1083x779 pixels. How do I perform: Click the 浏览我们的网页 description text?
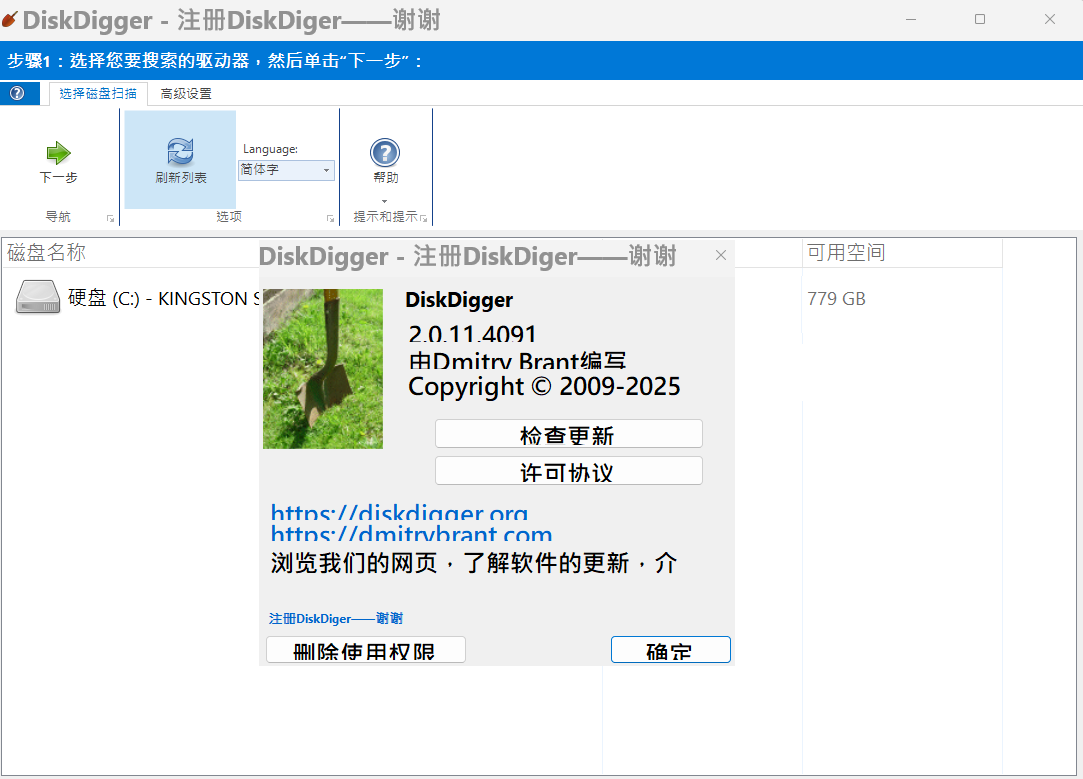tap(473, 563)
